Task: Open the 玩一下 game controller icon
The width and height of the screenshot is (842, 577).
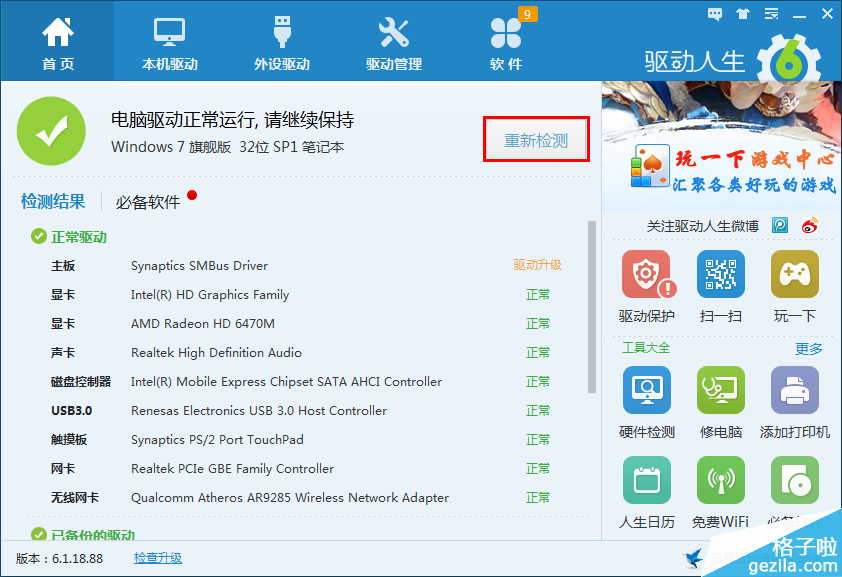Action: pyautogui.click(x=794, y=275)
